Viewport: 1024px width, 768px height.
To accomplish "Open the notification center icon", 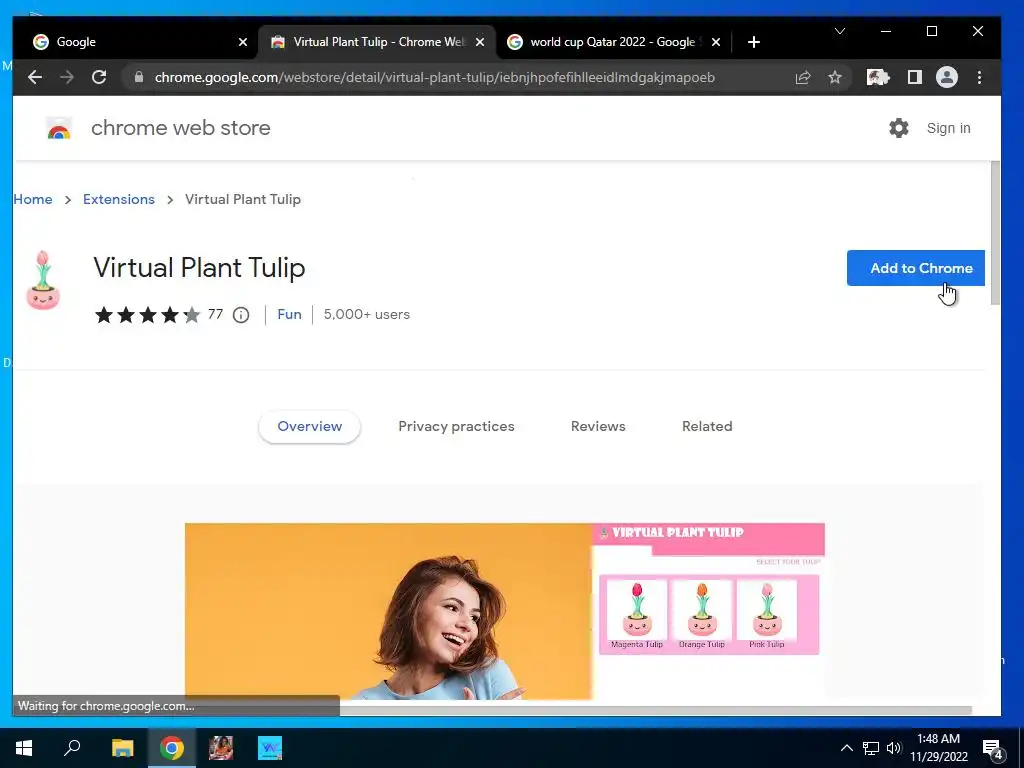I will pos(993,750).
